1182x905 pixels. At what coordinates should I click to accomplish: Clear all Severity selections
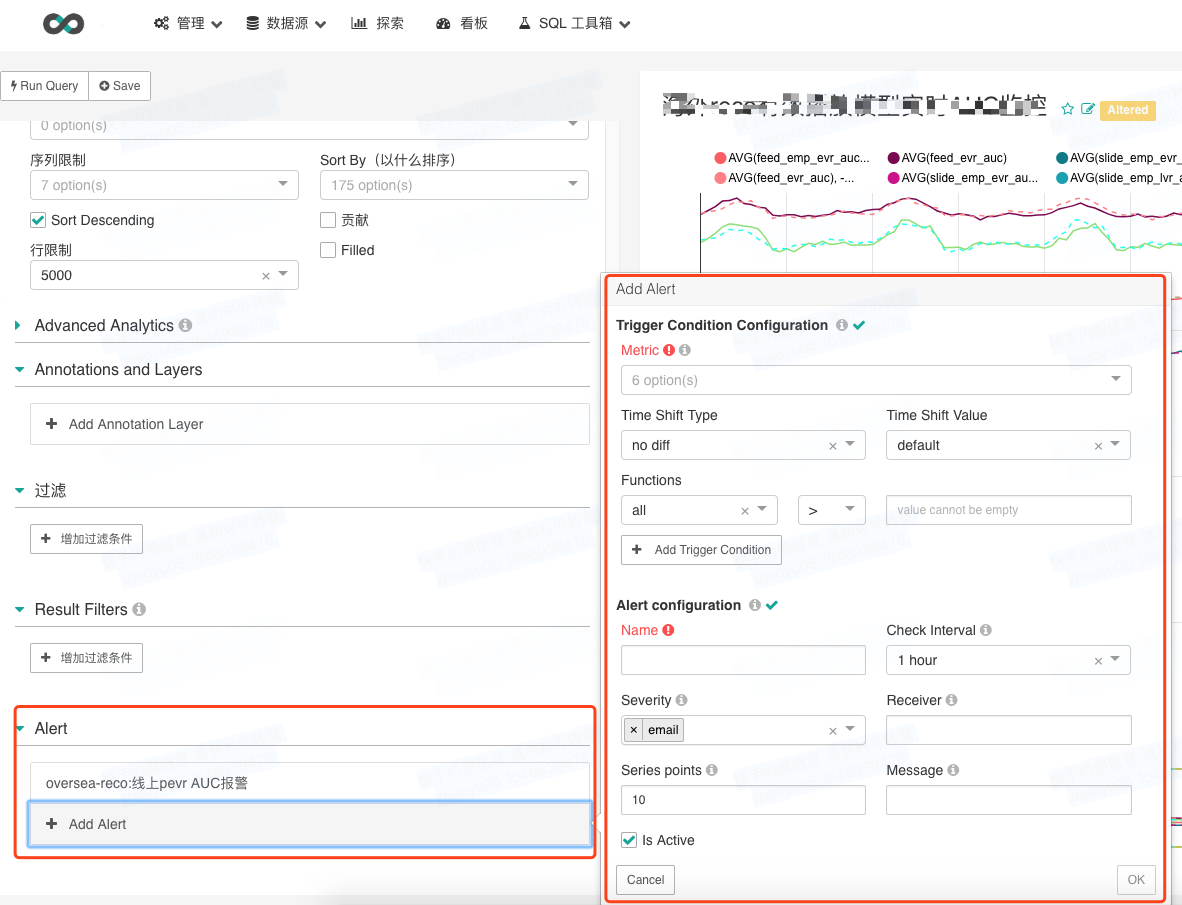pos(833,731)
